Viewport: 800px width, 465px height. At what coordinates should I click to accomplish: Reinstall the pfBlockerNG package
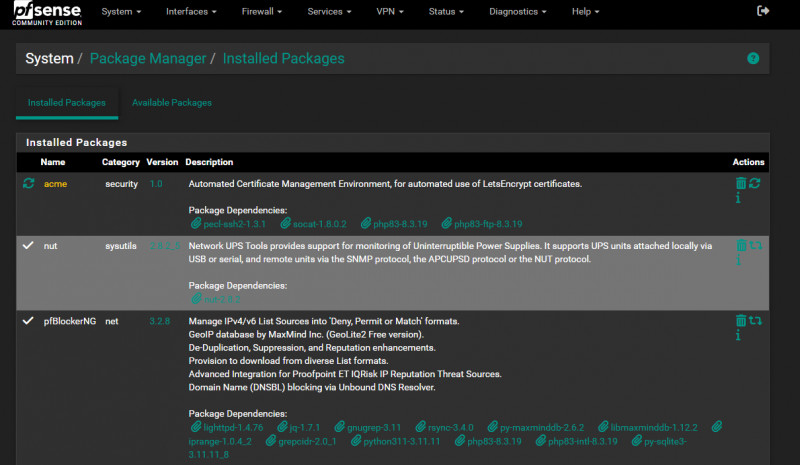coord(755,321)
